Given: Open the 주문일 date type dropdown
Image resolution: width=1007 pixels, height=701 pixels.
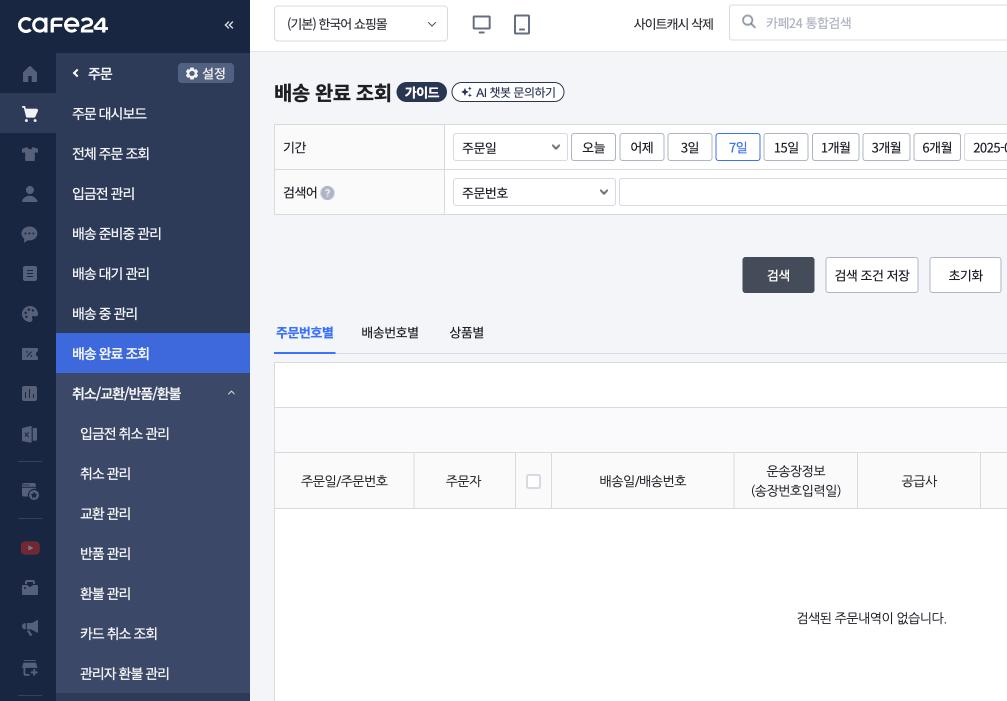Looking at the screenshot, I should click(x=510, y=147).
